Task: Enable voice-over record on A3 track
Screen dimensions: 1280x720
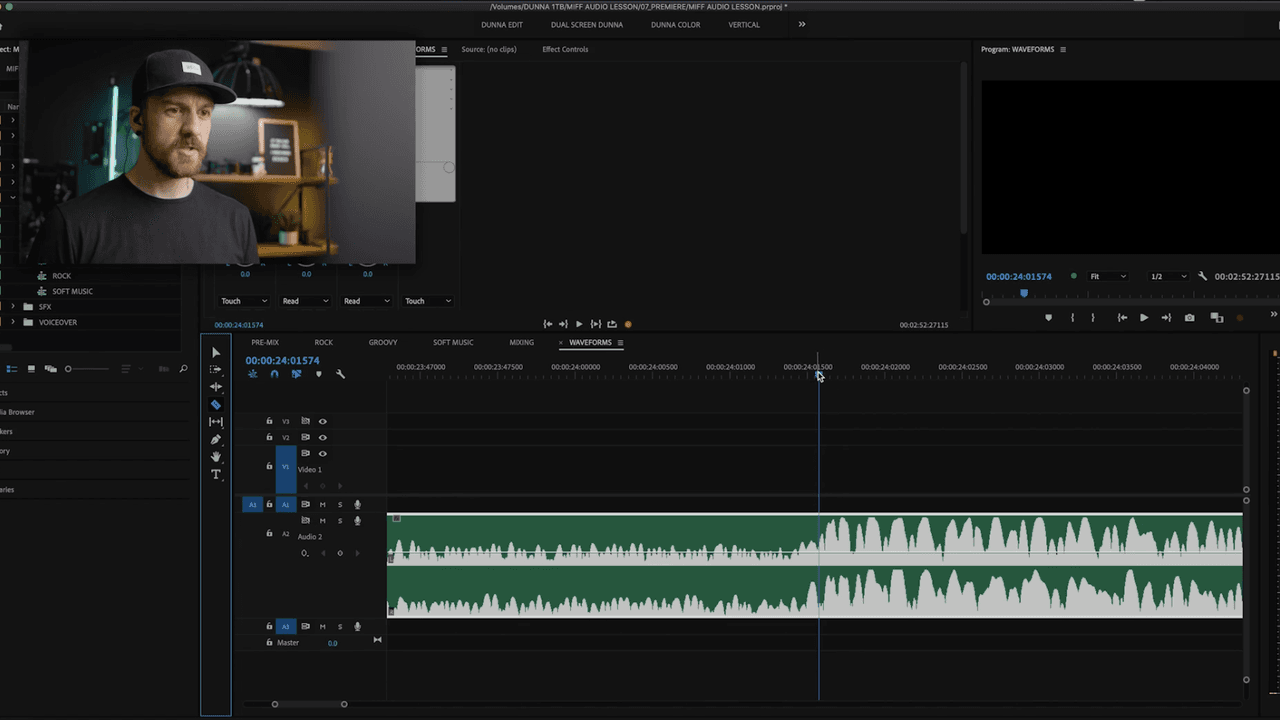Action: coord(357,626)
